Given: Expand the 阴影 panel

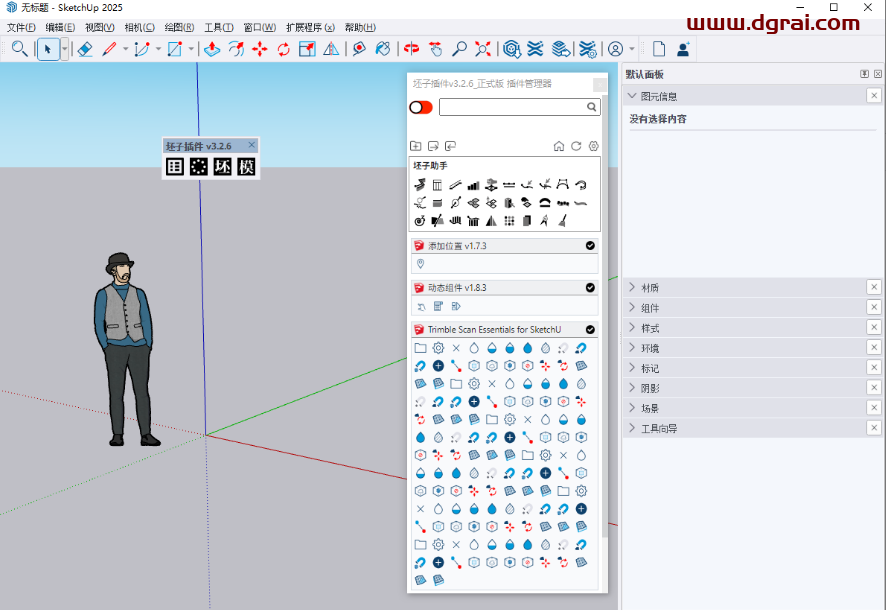Looking at the screenshot, I should pos(632,388).
